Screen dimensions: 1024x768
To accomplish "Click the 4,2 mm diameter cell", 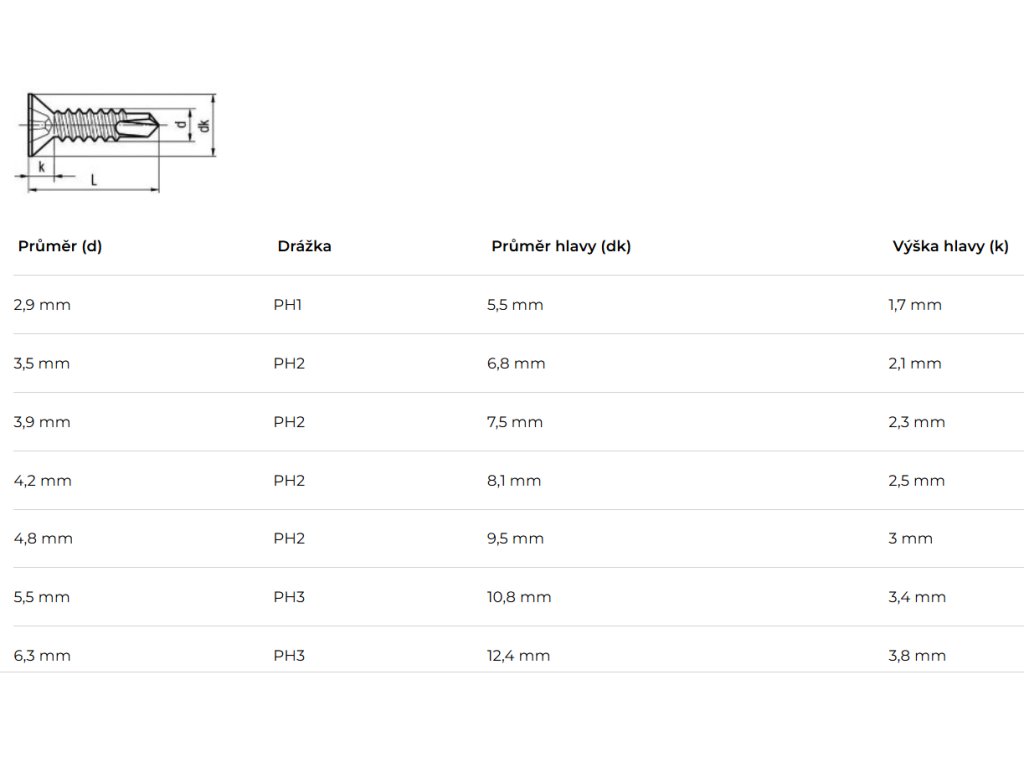I will (43, 481).
